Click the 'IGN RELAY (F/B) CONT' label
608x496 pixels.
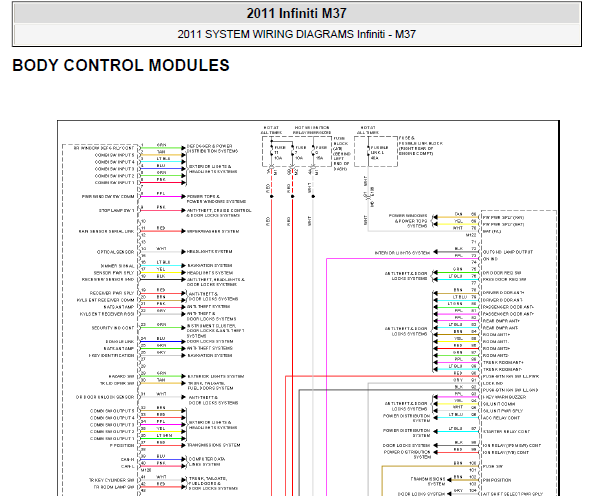coord(506,453)
